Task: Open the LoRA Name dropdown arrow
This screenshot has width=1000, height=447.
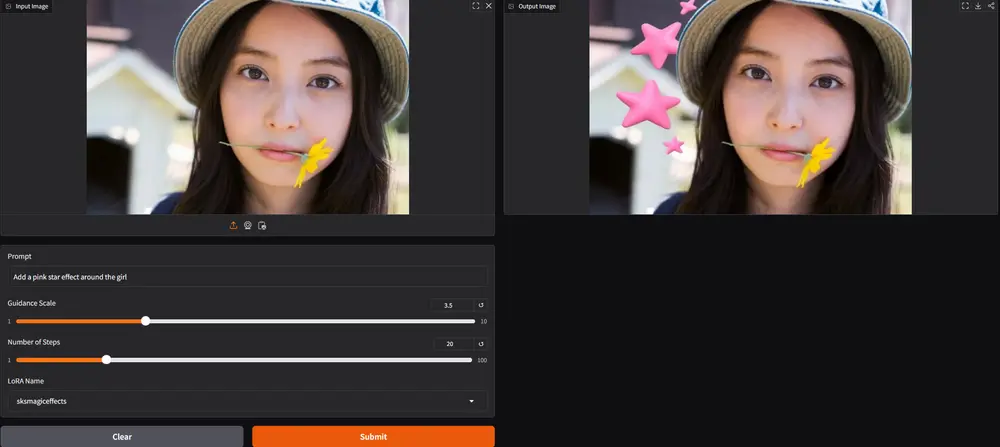Action: coord(472,401)
